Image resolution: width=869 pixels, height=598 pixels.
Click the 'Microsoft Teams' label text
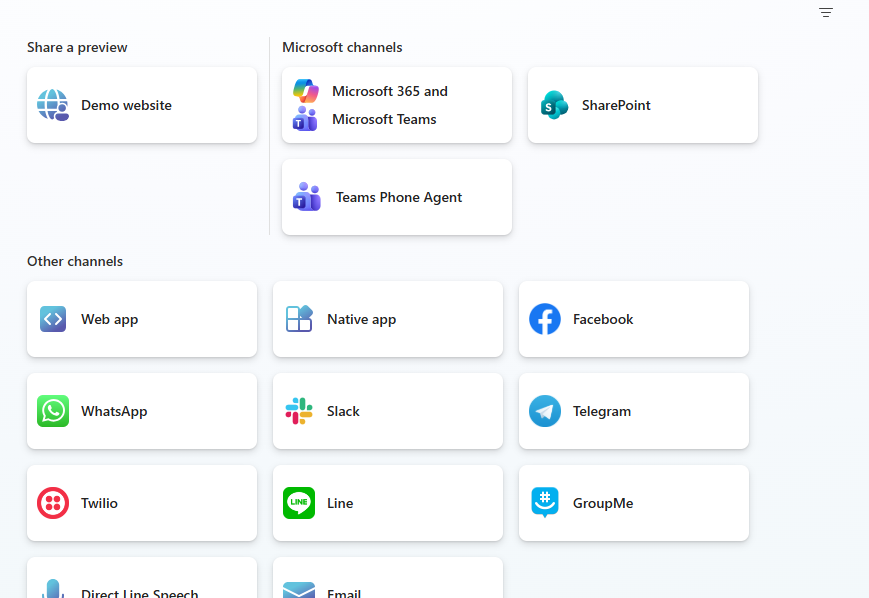[x=384, y=119]
